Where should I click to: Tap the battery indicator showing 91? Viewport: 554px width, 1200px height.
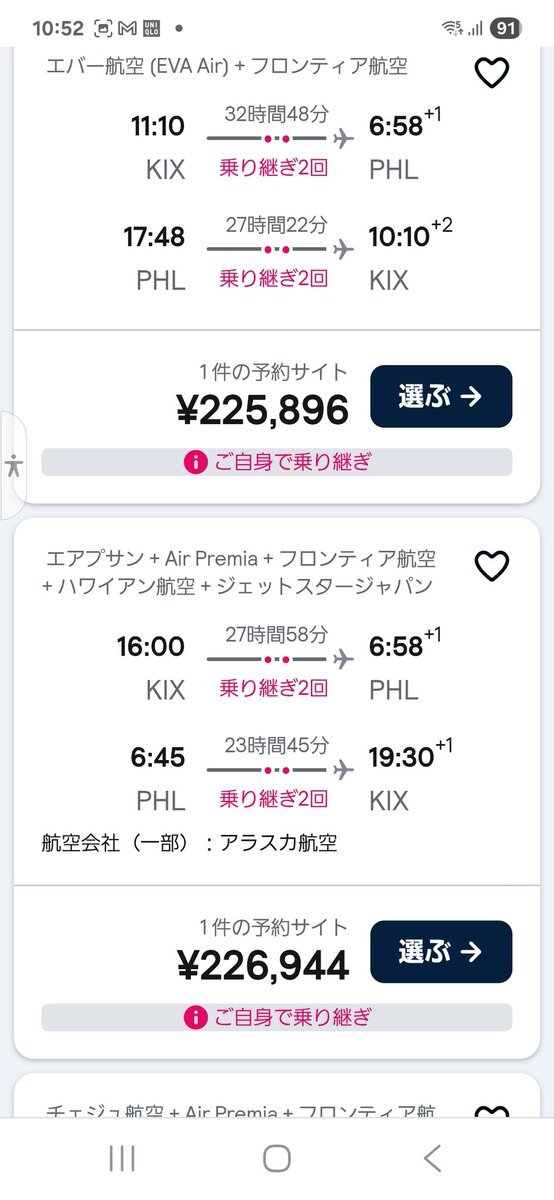pyautogui.click(x=507, y=28)
